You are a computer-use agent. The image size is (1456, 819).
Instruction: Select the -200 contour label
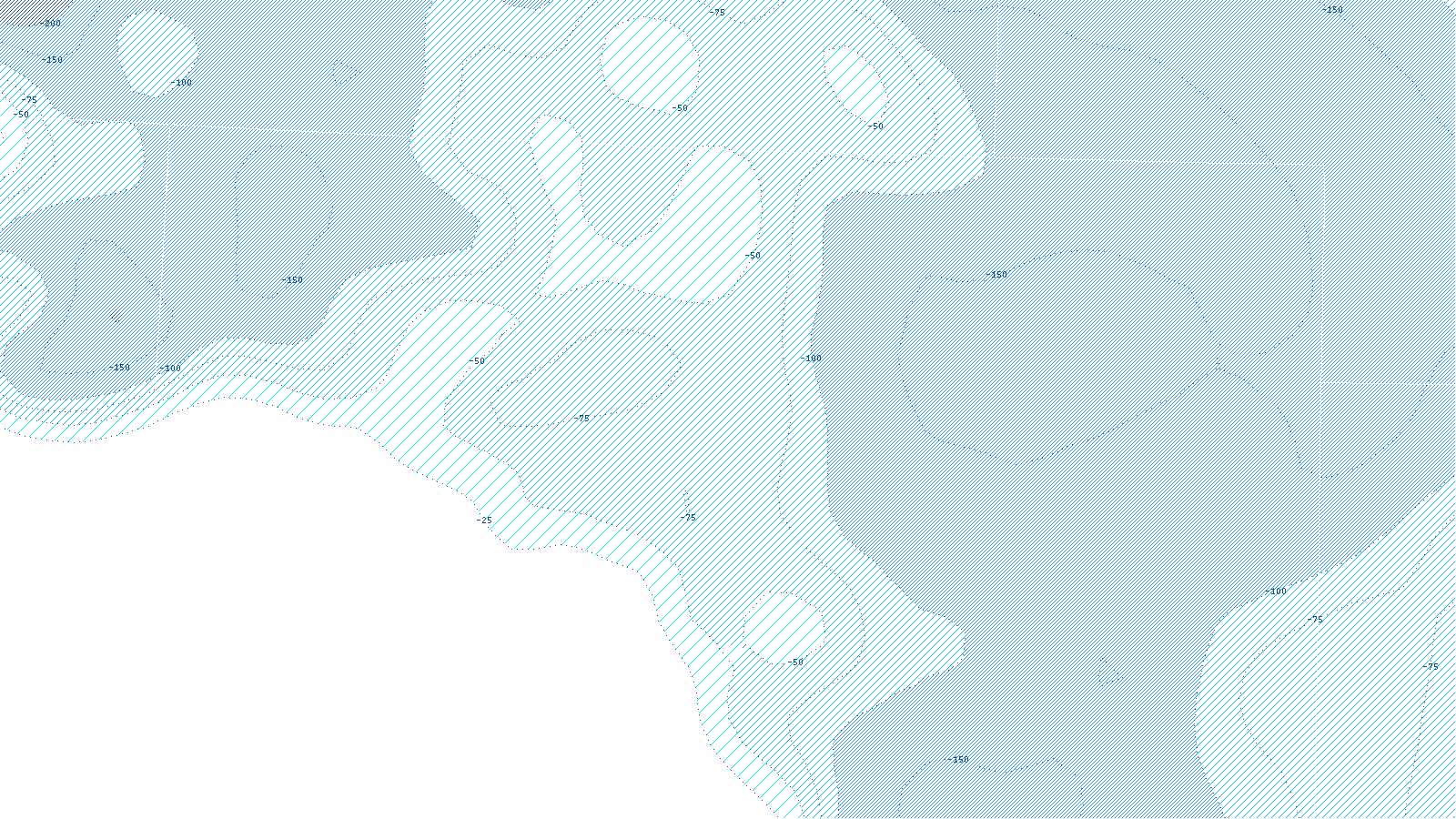tap(51, 24)
